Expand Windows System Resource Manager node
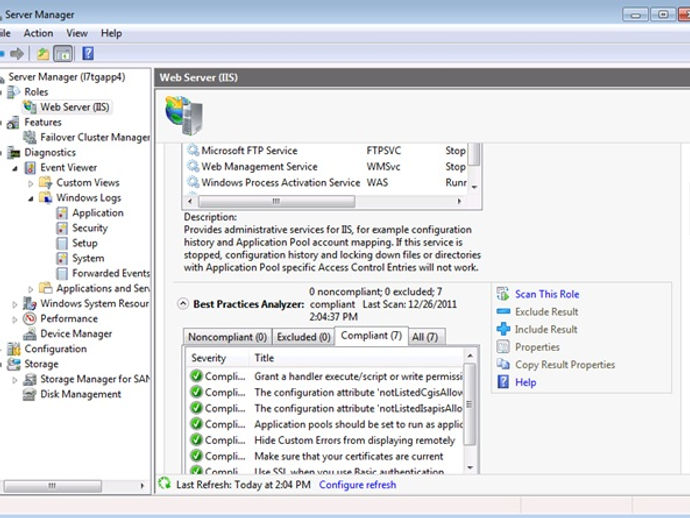The height and width of the screenshot is (518, 690). 15,304
